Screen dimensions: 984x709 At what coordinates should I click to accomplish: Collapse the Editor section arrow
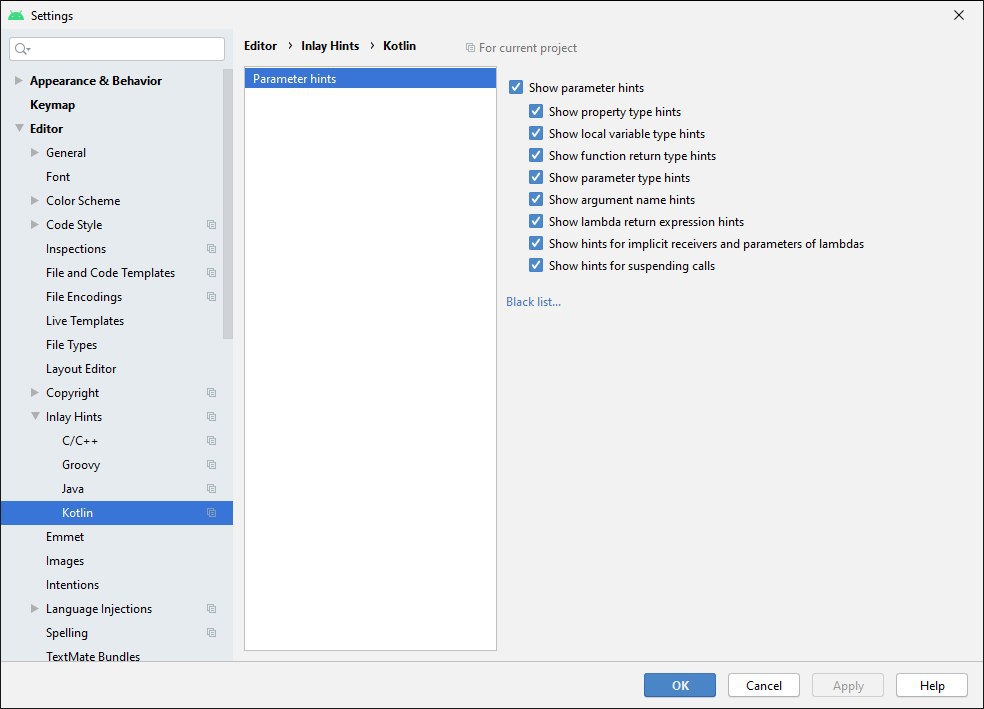(x=19, y=128)
